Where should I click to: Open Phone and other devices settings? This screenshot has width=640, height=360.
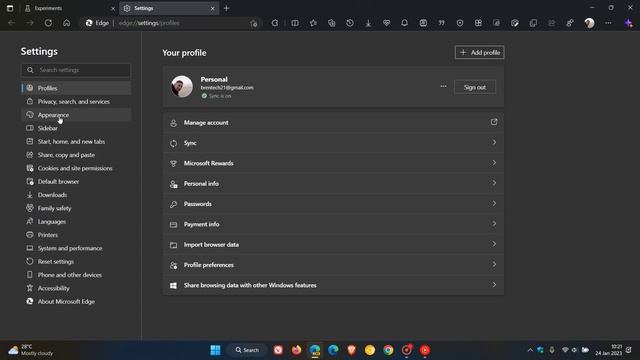76,275
